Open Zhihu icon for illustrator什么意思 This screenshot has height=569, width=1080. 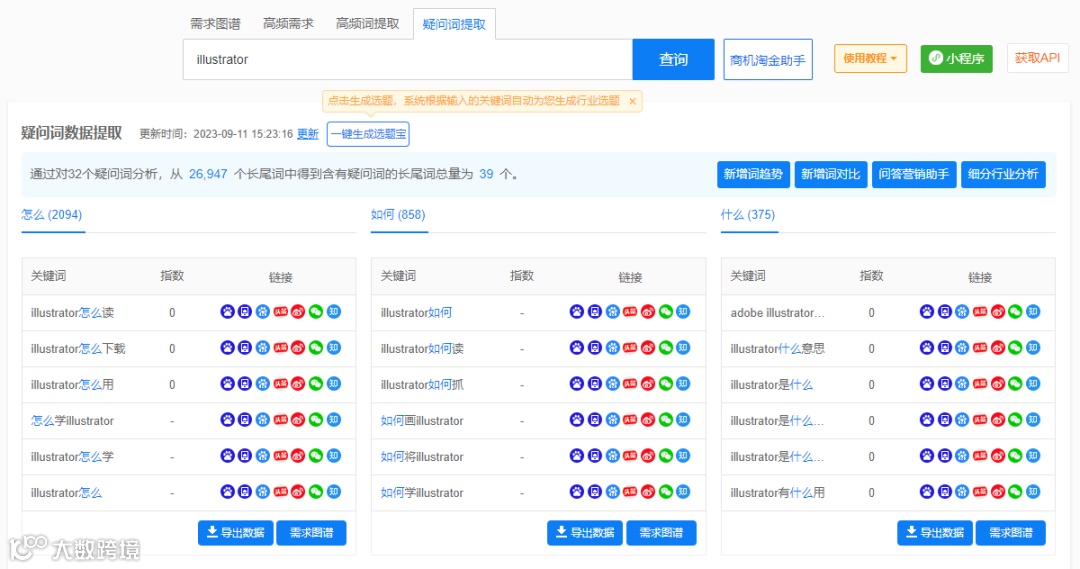(x=1033, y=348)
